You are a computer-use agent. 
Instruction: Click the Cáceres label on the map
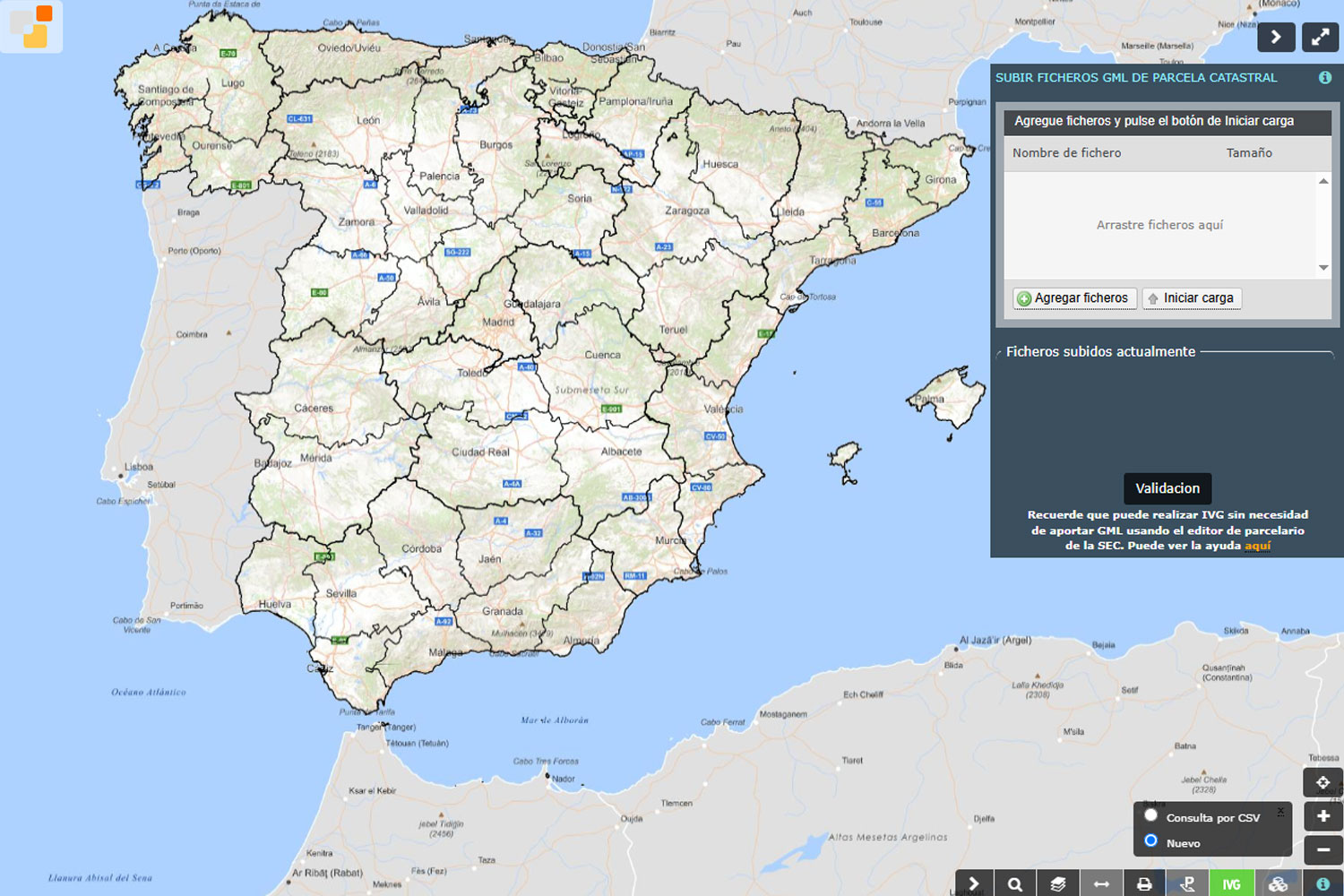point(314,409)
